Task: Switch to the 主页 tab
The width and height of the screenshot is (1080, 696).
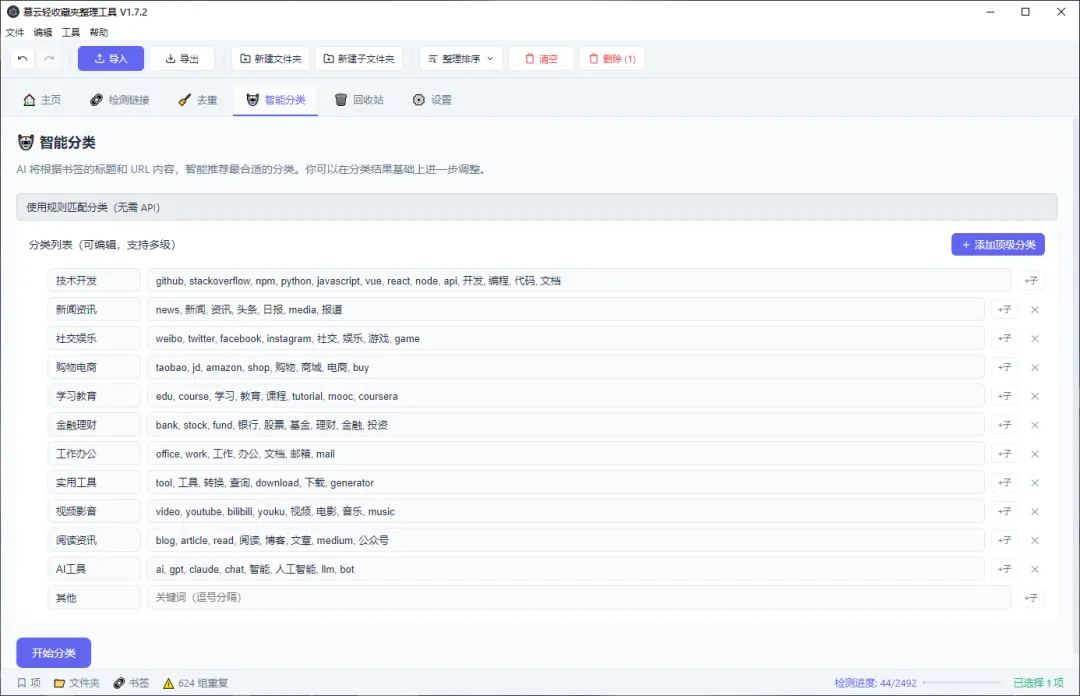Action: click(42, 100)
